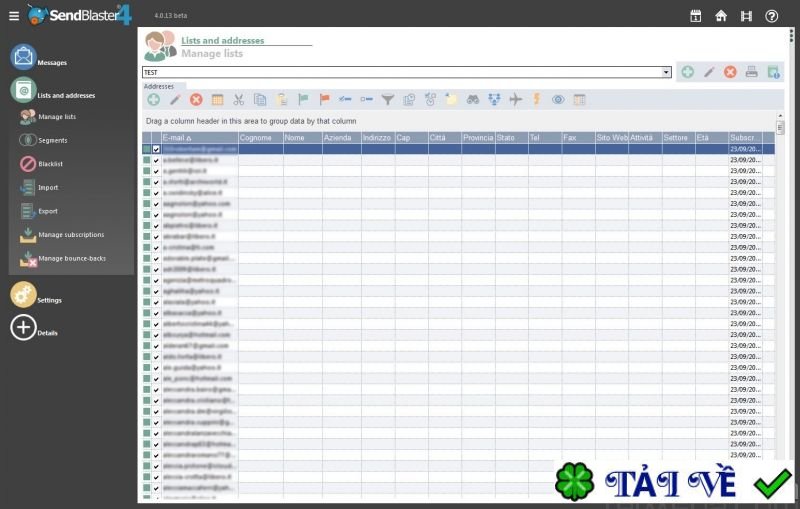Add a new address with green plus
The image size is (800, 509).
tap(154, 99)
